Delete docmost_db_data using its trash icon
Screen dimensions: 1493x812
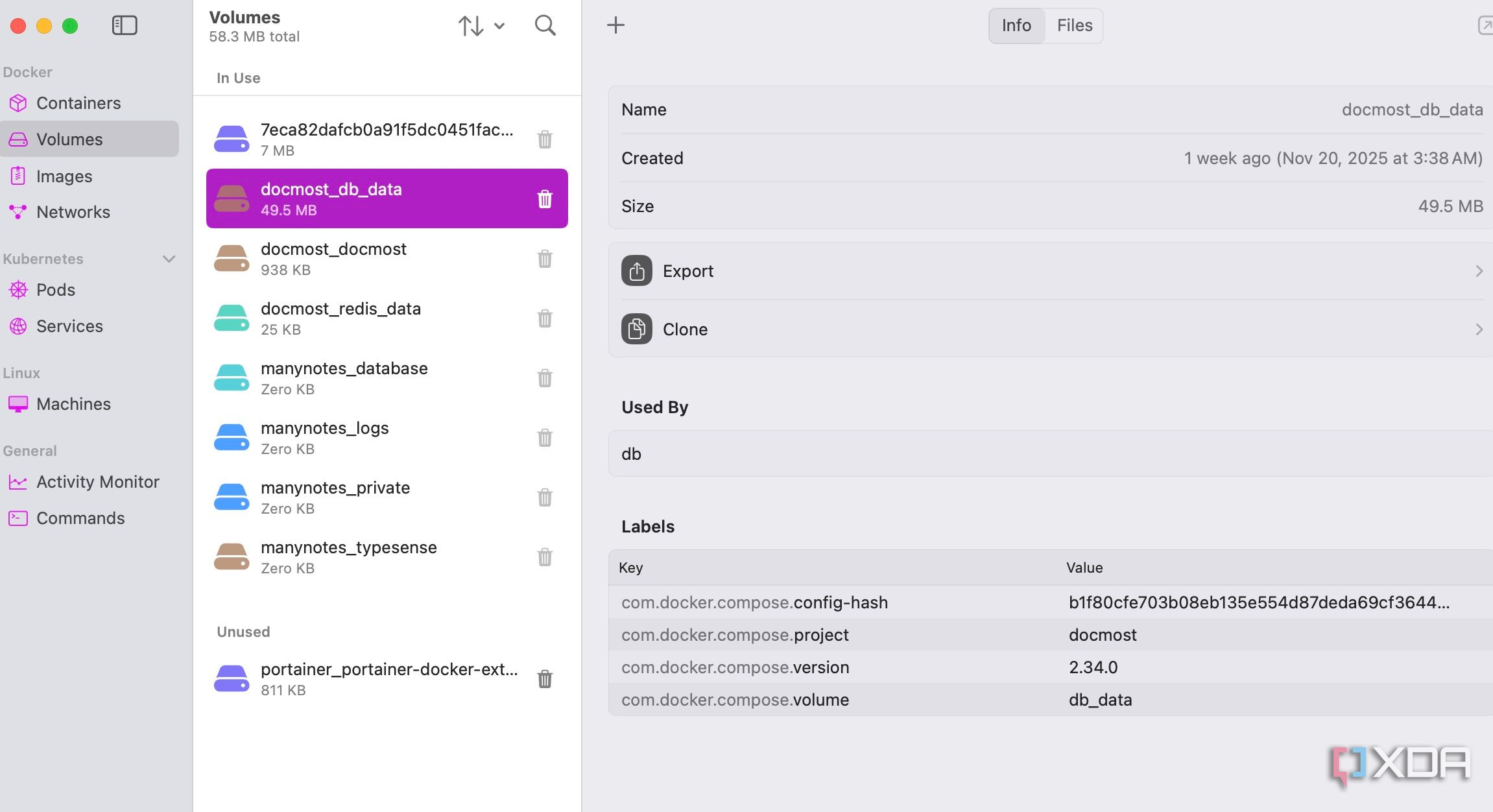pos(545,198)
